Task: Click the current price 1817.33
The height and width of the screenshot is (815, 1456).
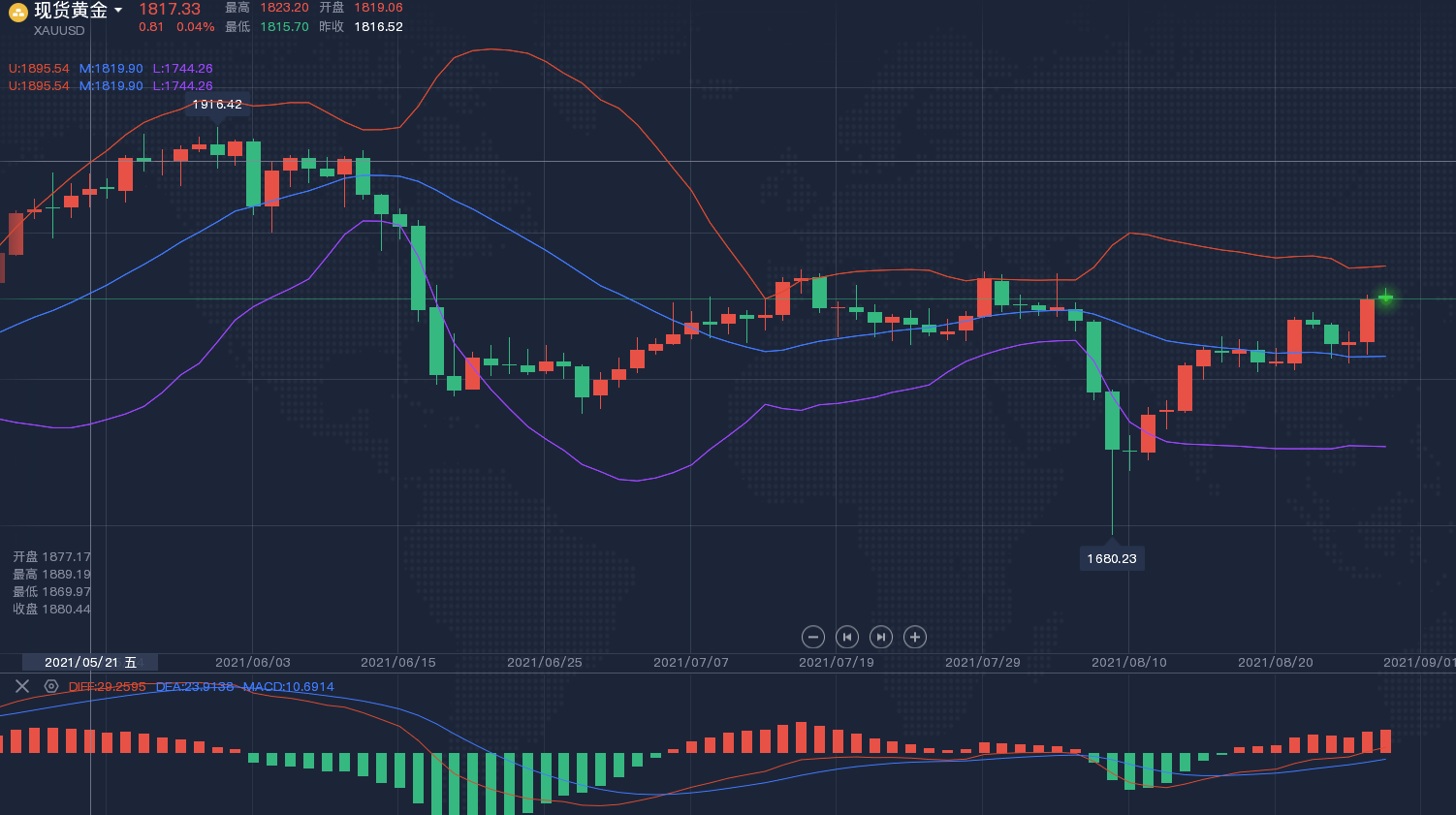Action: (170, 10)
